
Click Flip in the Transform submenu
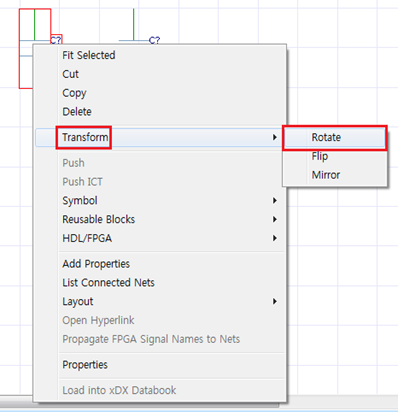click(335, 156)
